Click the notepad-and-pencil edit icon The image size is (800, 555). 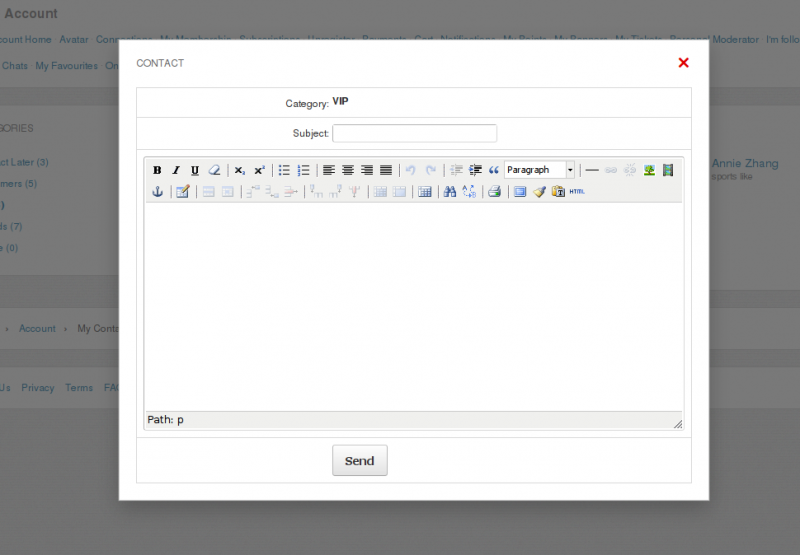tap(183, 192)
